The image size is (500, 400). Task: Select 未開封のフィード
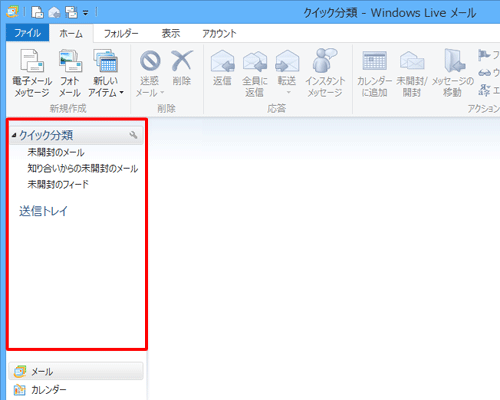[x=58, y=184]
